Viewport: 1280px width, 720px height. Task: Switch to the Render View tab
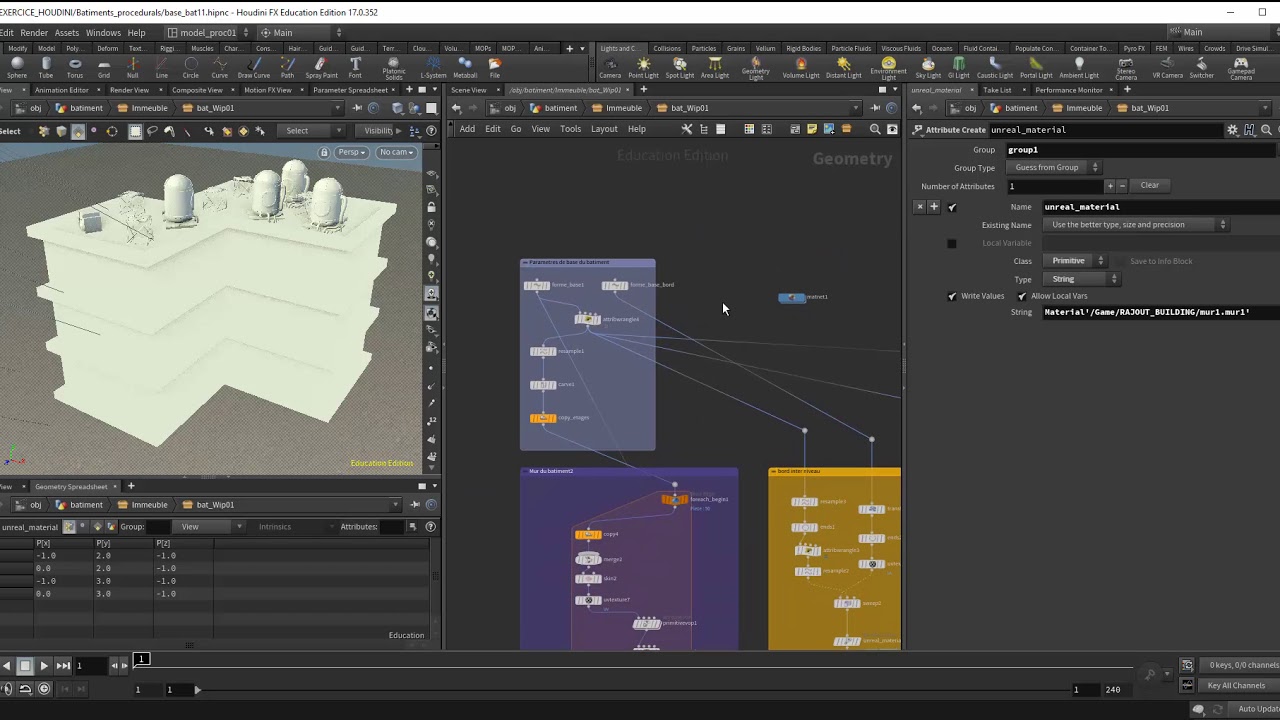pyautogui.click(x=129, y=90)
